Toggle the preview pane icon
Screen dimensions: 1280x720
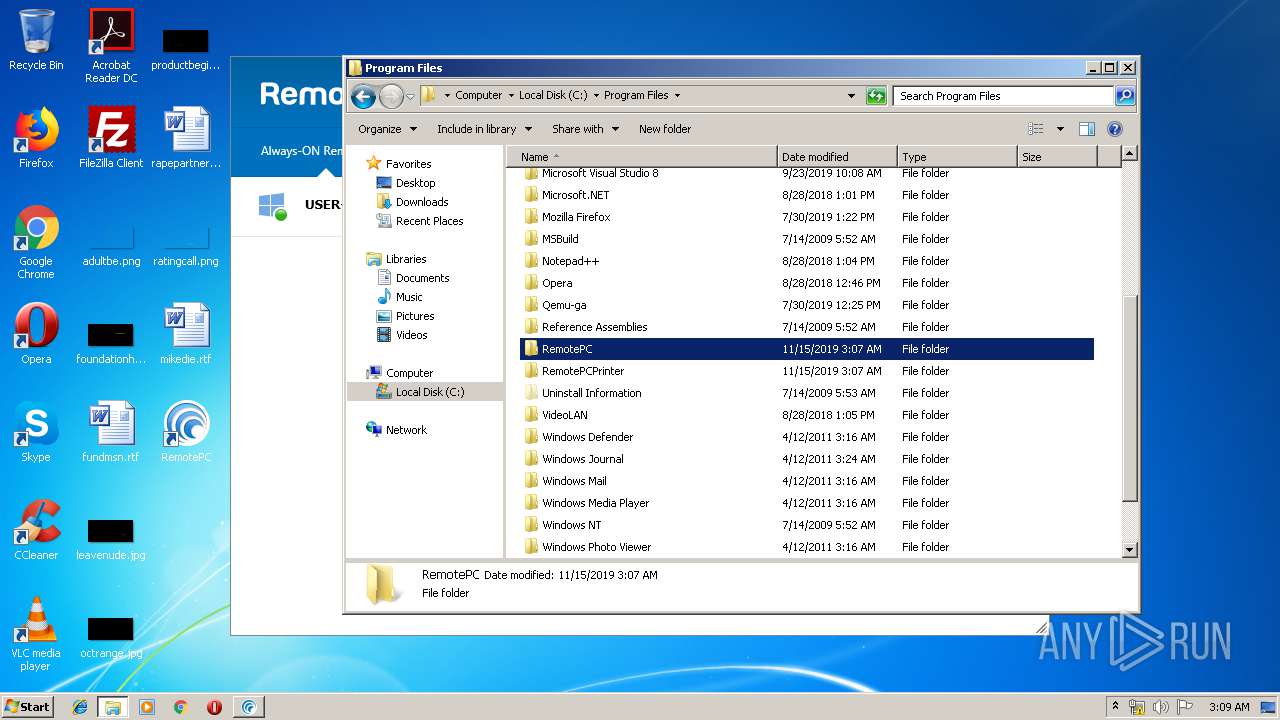click(x=1087, y=129)
